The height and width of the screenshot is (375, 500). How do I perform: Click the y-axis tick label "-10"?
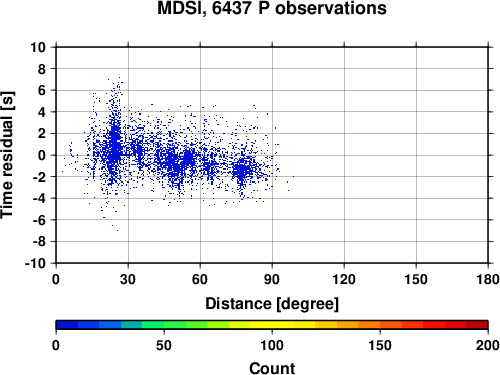35,263
